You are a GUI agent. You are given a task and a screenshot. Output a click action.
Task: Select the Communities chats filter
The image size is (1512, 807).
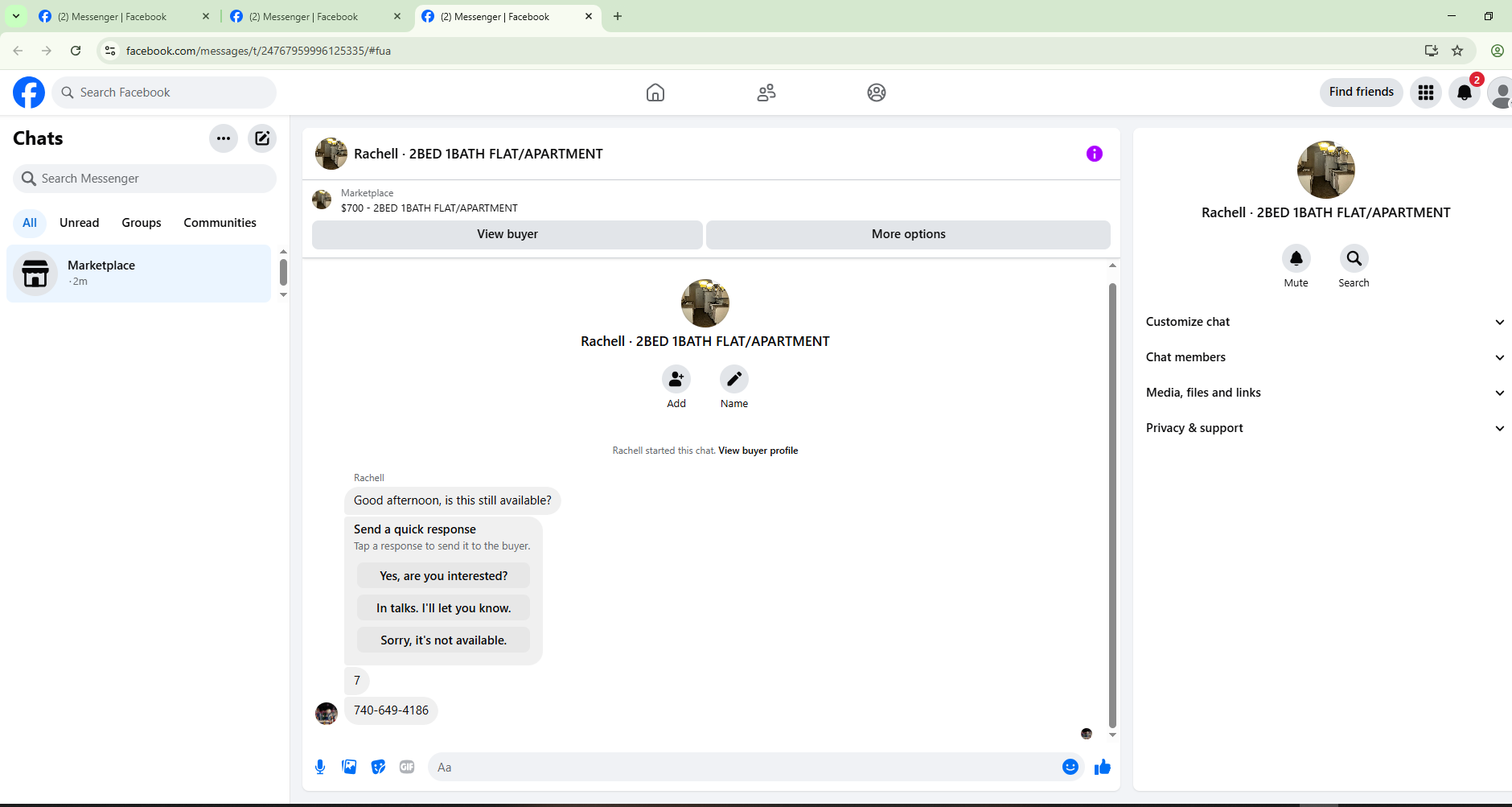220,223
